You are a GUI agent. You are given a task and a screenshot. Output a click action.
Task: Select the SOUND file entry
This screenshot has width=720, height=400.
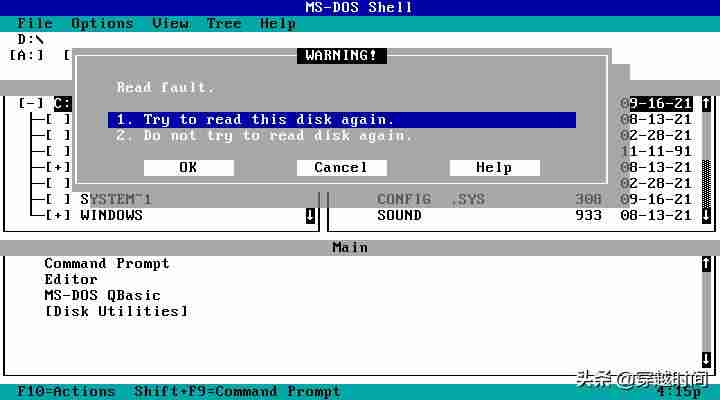[x=399, y=215]
